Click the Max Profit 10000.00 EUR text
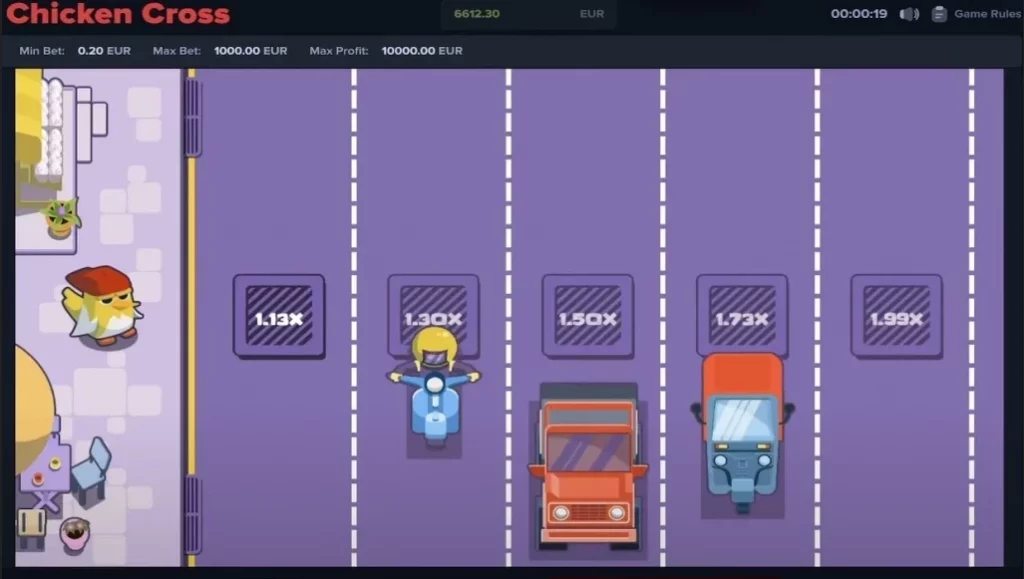The image size is (1024, 579). tap(421, 48)
